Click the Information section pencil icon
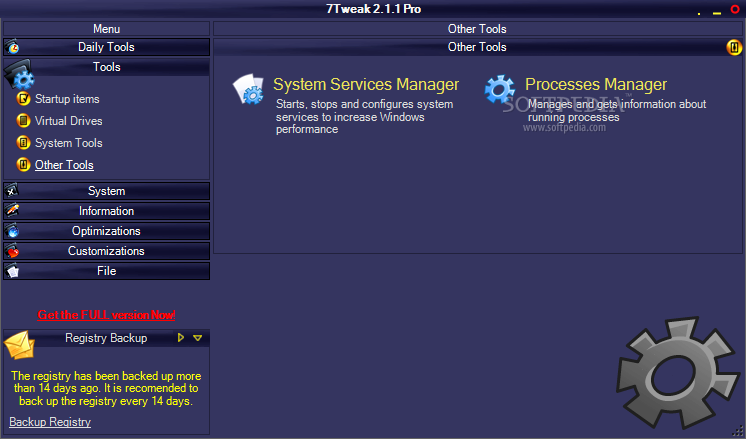 (12, 211)
